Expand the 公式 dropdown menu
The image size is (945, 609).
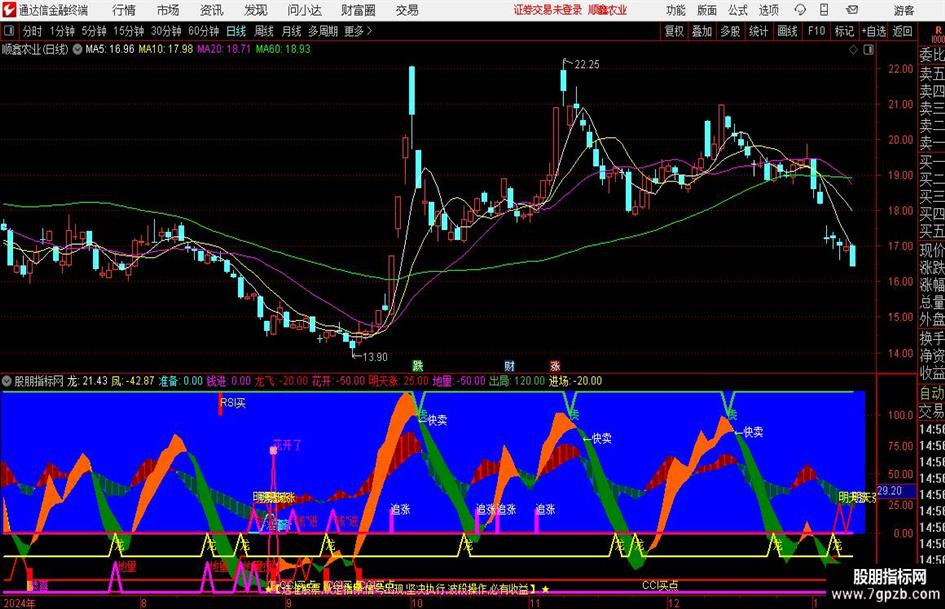click(738, 10)
